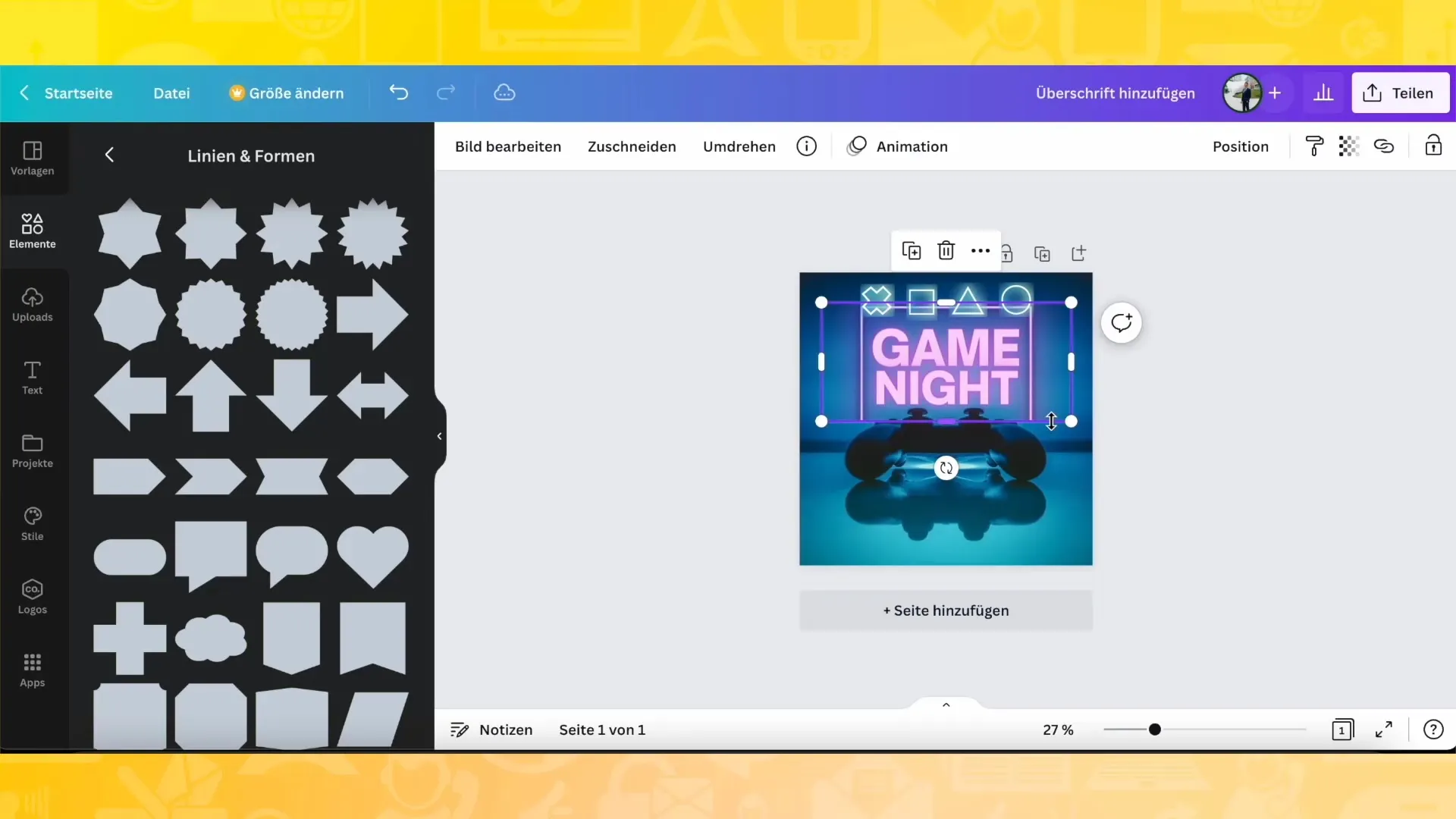Screen dimensions: 1456x819
Task: Enable the image info button
Action: 807,146
